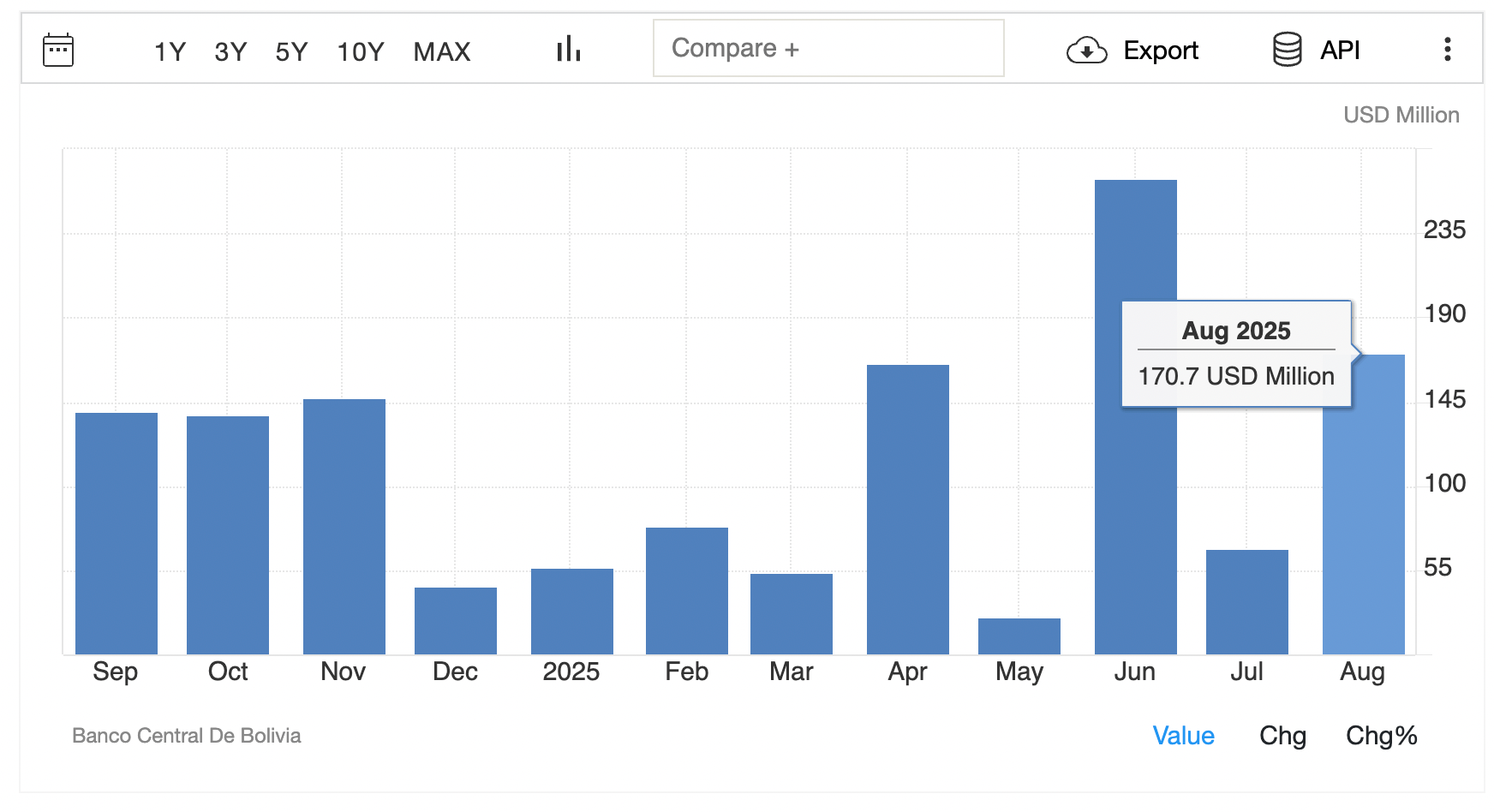Screen dimensions: 1494x812
Task: Click the API text label
Action: click(x=1340, y=51)
